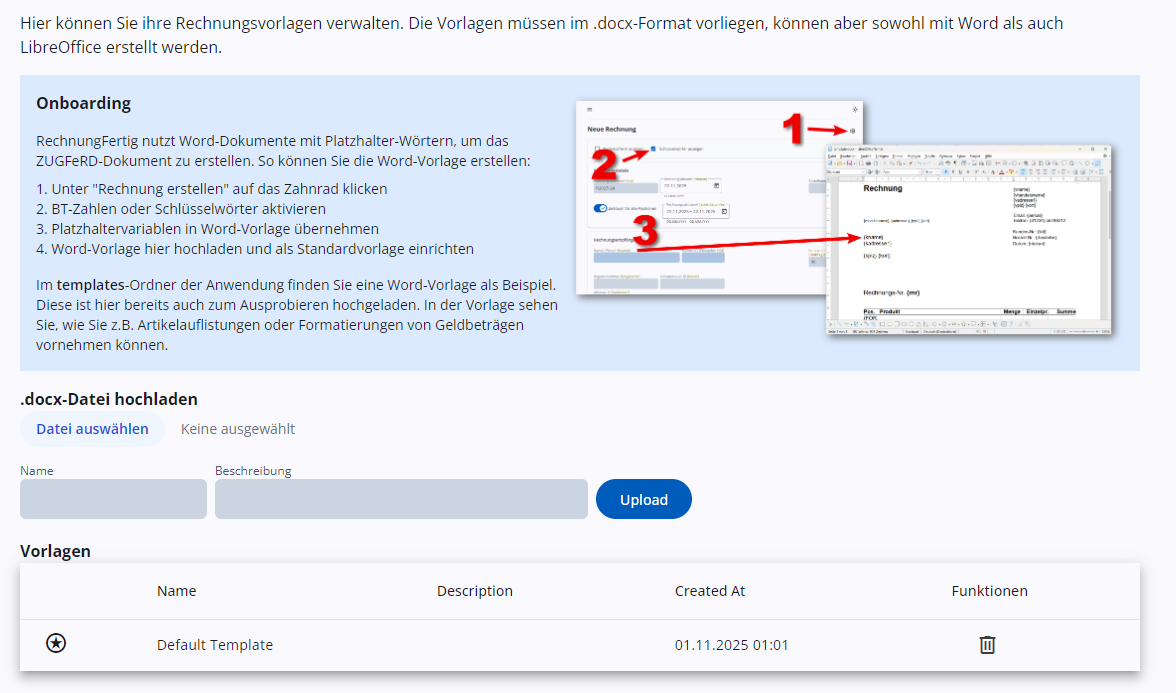Click the Name column header

coord(176,591)
